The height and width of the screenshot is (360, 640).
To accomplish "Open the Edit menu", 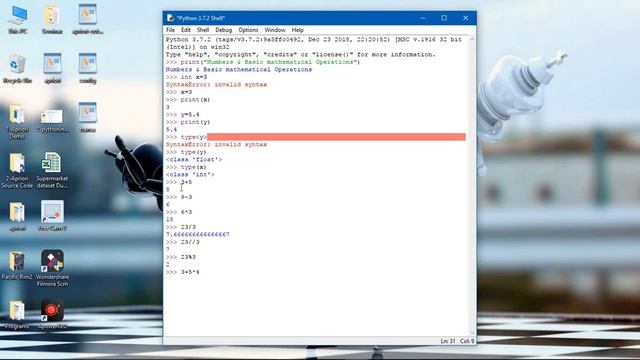I will (186, 30).
